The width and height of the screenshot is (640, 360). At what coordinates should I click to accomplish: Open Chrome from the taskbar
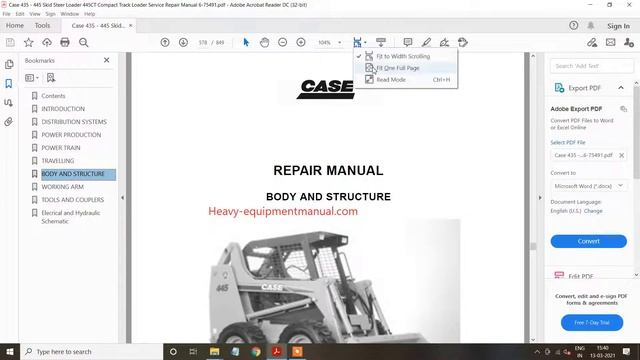pyautogui.click(x=256, y=351)
